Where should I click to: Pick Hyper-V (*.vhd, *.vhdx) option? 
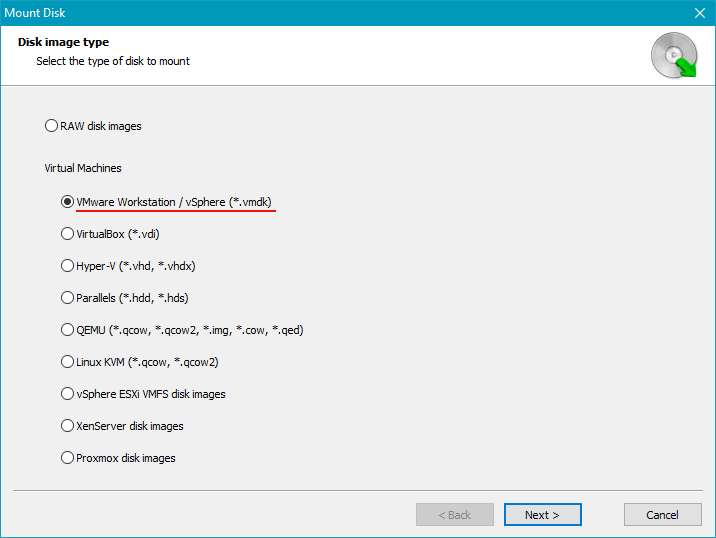[128, 266]
